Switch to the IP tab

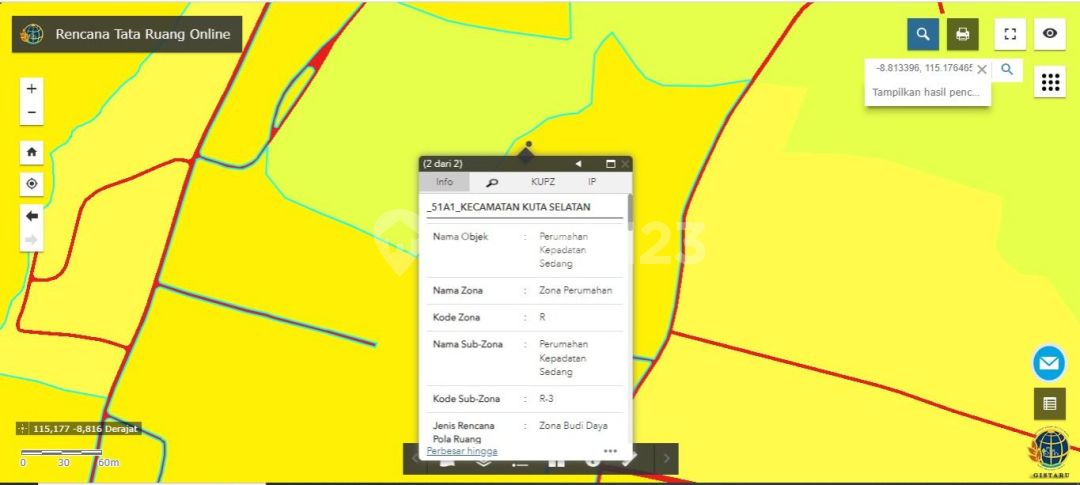coord(592,182)
